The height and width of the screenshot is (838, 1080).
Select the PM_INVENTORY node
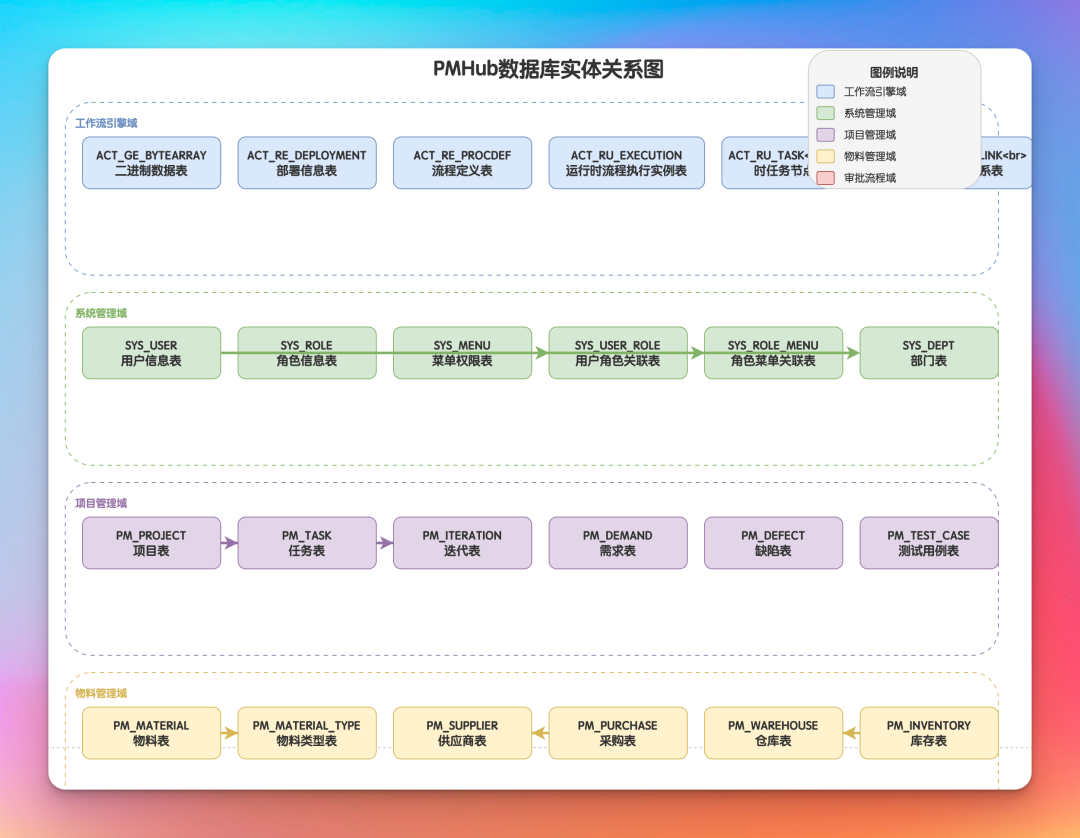928,733
